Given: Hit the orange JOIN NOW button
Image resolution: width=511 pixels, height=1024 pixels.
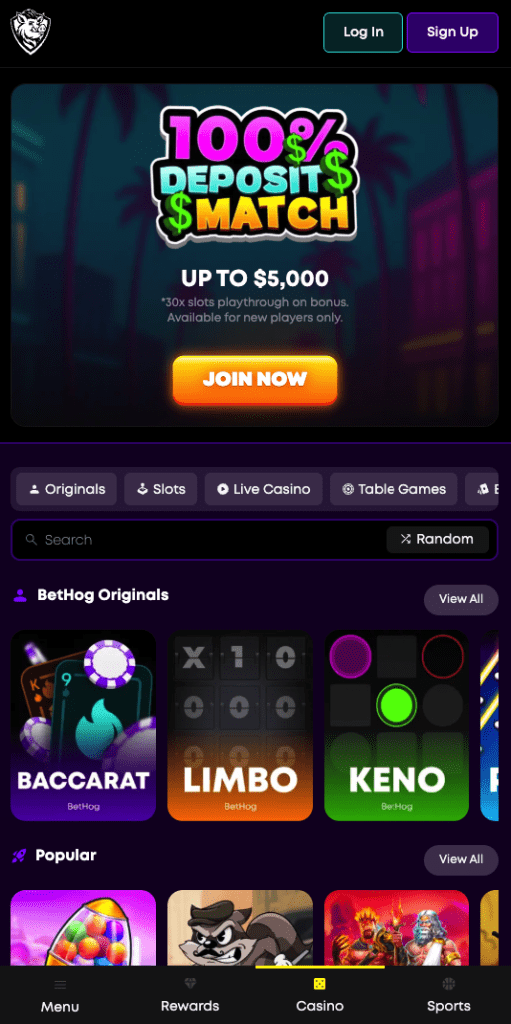Looking at the screenshot, I should (255, 379).
